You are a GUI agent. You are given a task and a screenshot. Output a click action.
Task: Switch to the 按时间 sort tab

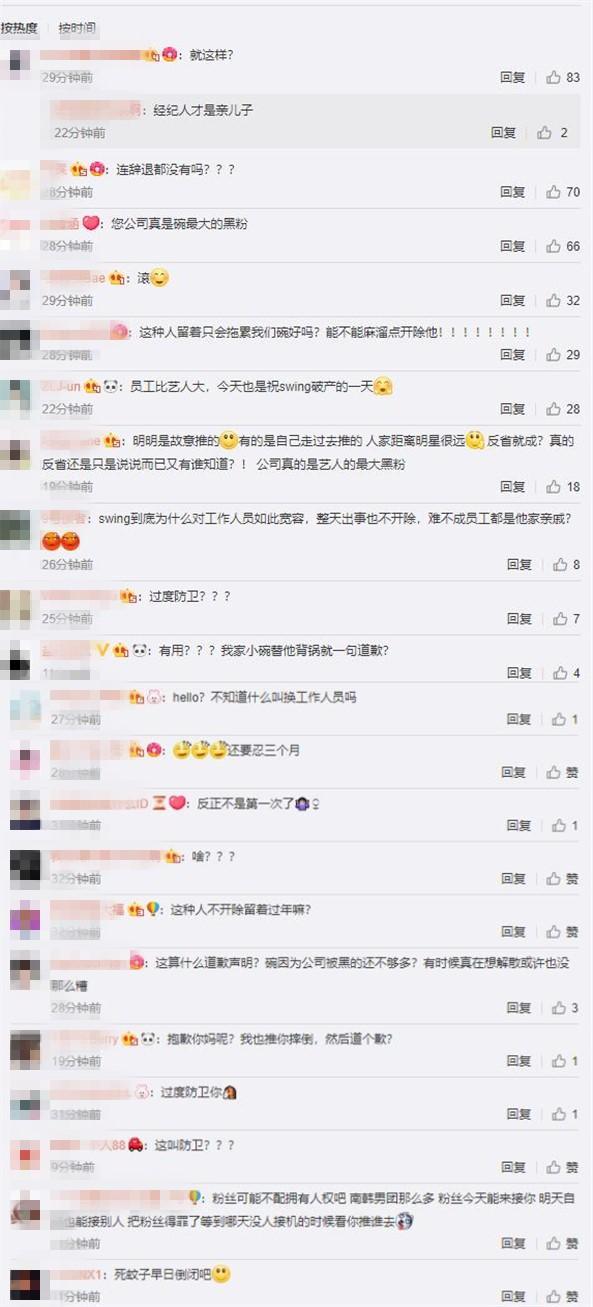(x=77, y=28)
